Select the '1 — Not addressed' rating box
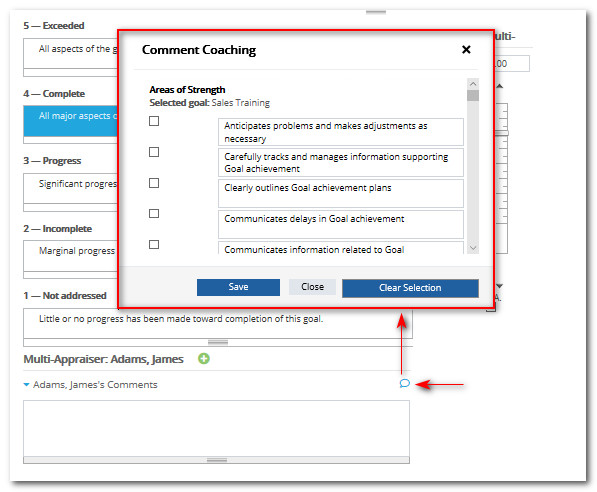 coord(218,323)
